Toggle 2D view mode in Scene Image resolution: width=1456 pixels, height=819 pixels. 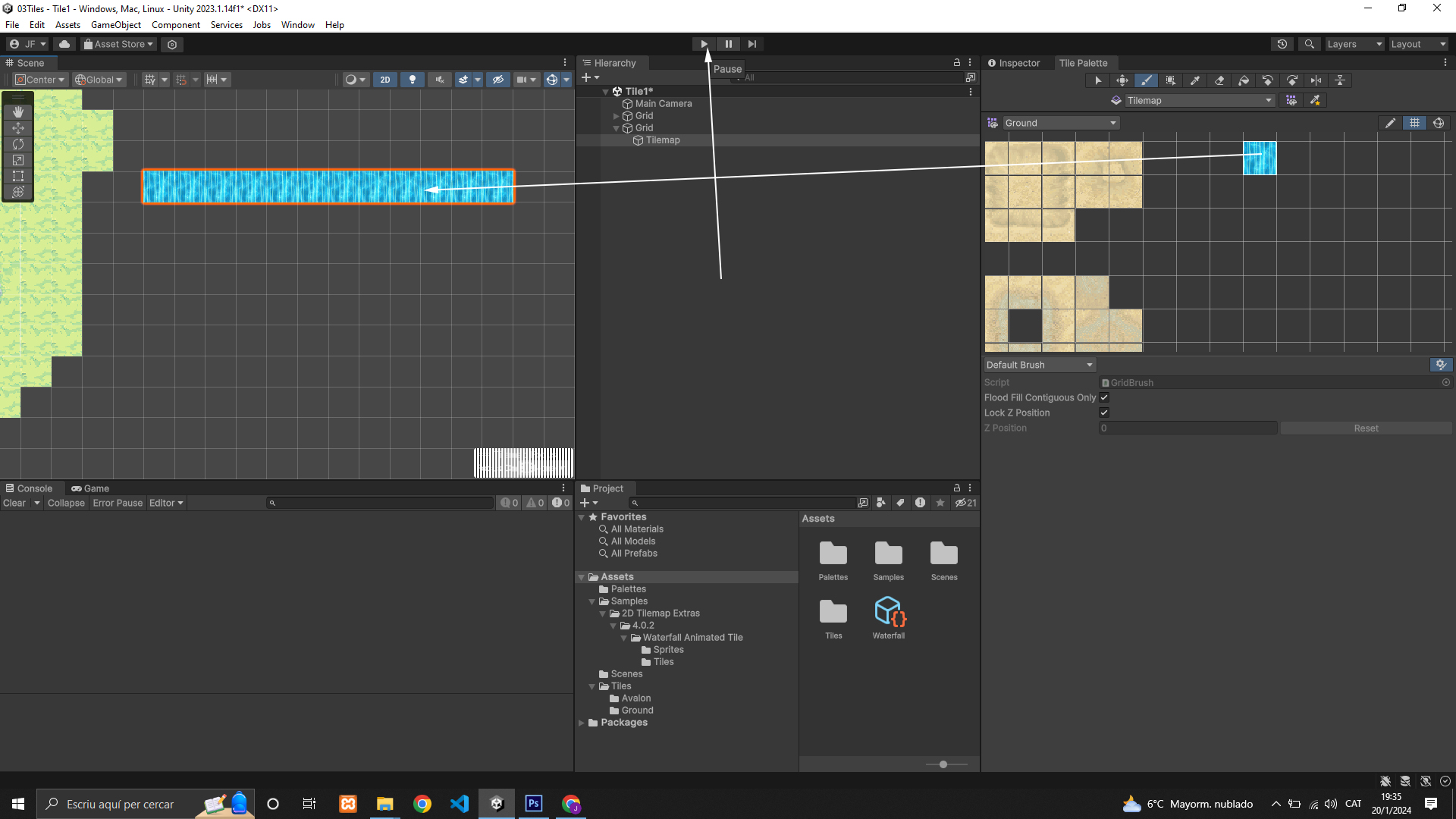(385, 80)
